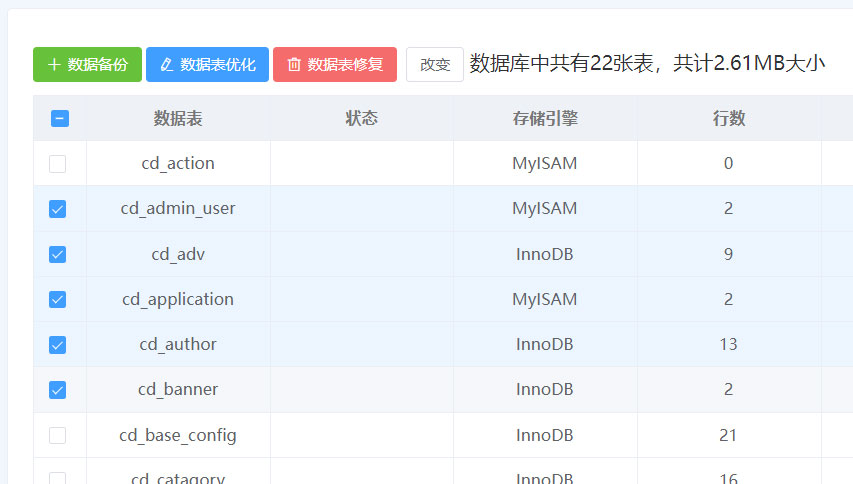This screenshot has height=484, width=853.
Task: Check the cd_catagory row checkbox
Action: pyautogui.click(x=58, y=478)
